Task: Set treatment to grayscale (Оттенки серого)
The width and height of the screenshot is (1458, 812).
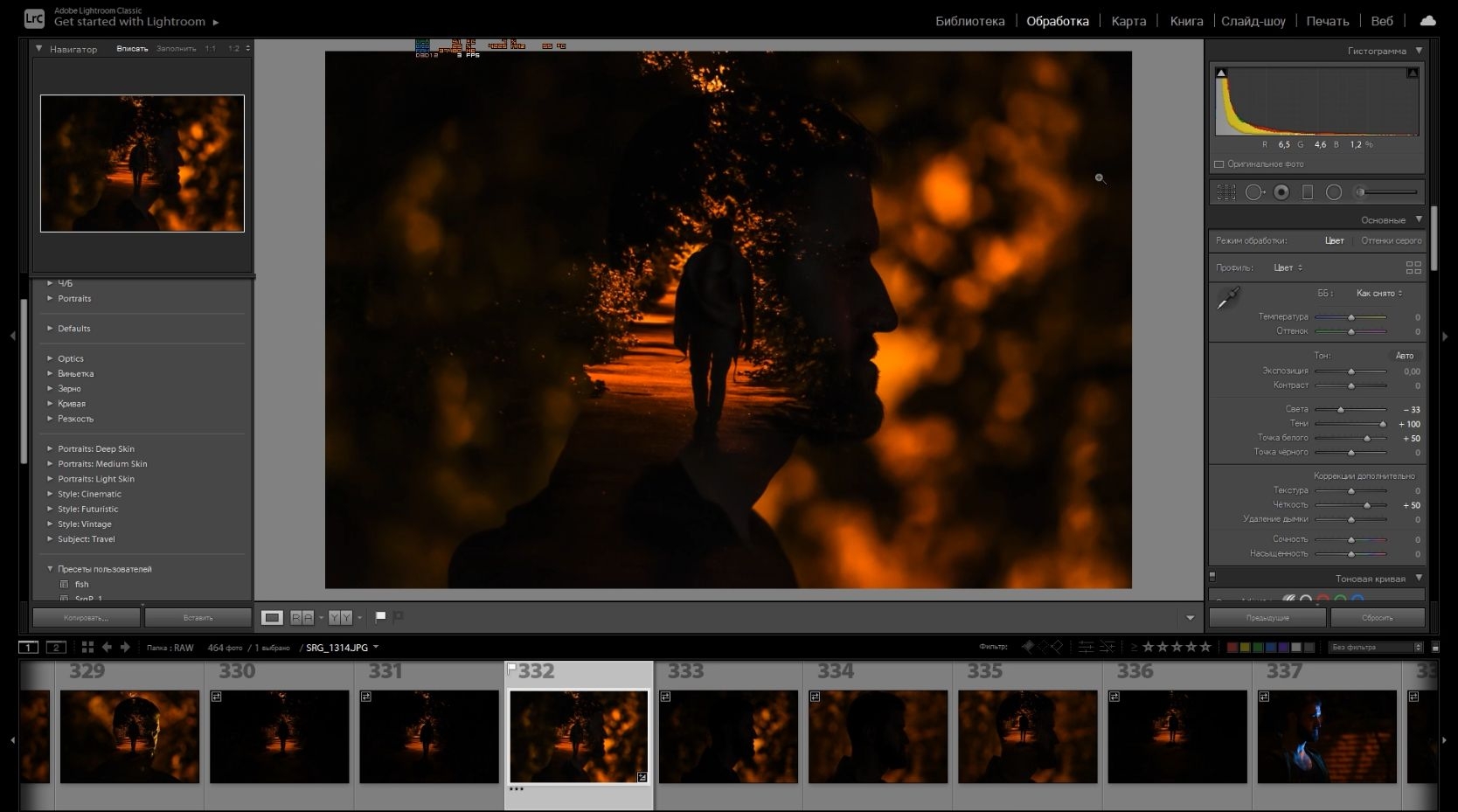Action: coord(1391,240)
